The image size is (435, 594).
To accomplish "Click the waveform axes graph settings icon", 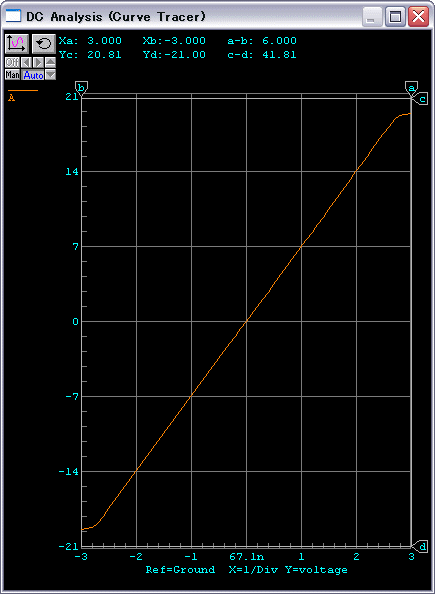I will click(17, 44).
